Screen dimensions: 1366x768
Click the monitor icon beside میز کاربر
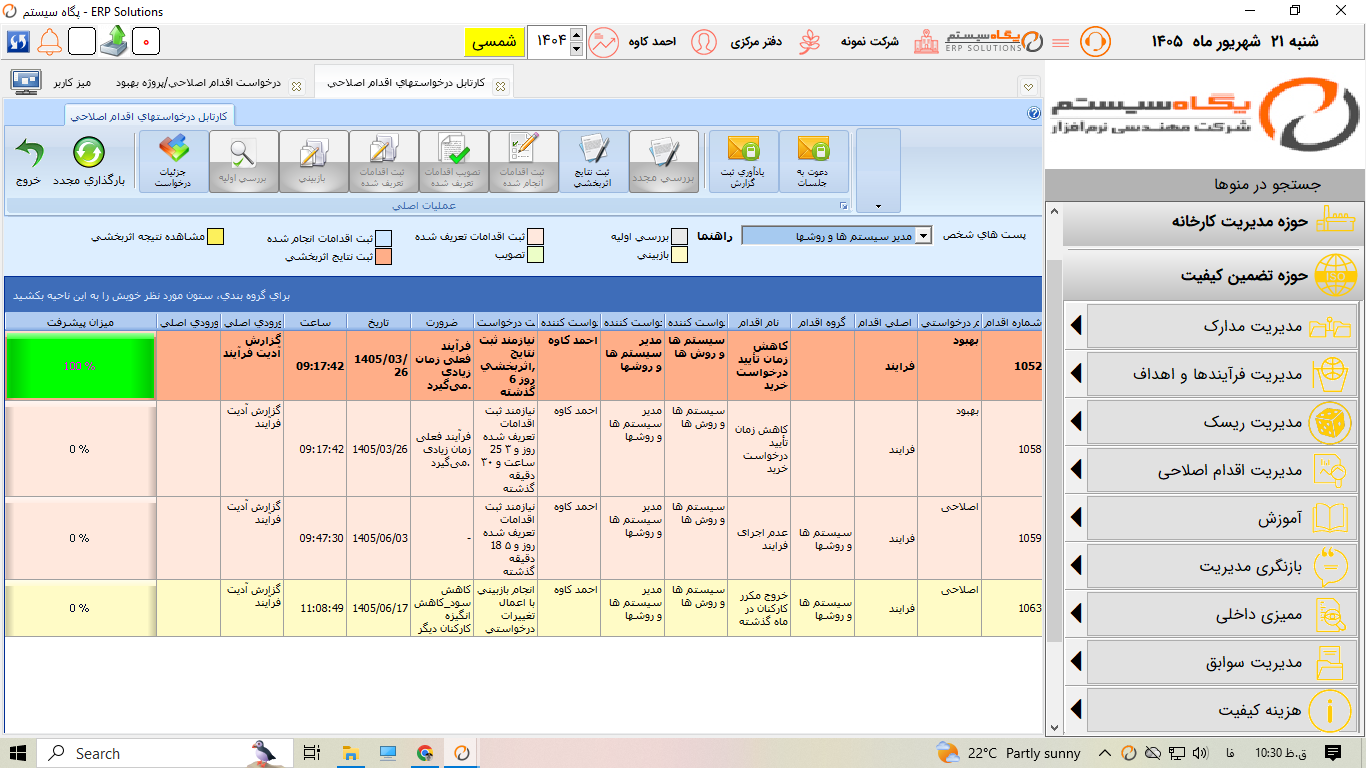(25, 82)
